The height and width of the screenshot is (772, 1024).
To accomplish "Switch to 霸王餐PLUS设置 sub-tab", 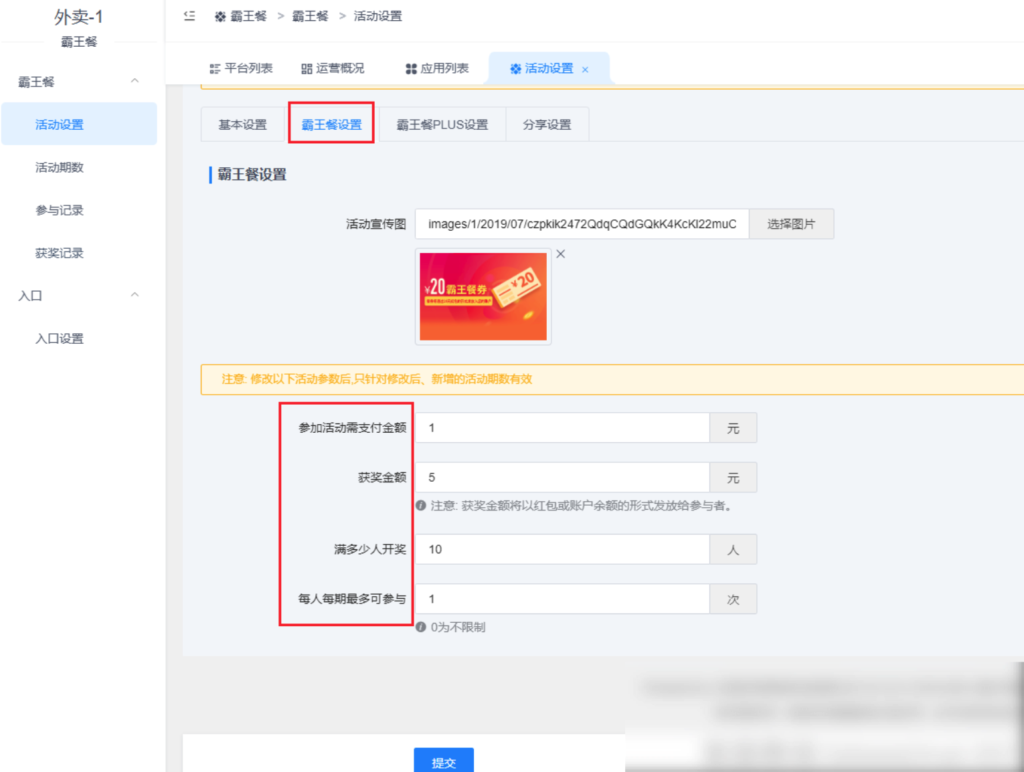I will 442,125.
